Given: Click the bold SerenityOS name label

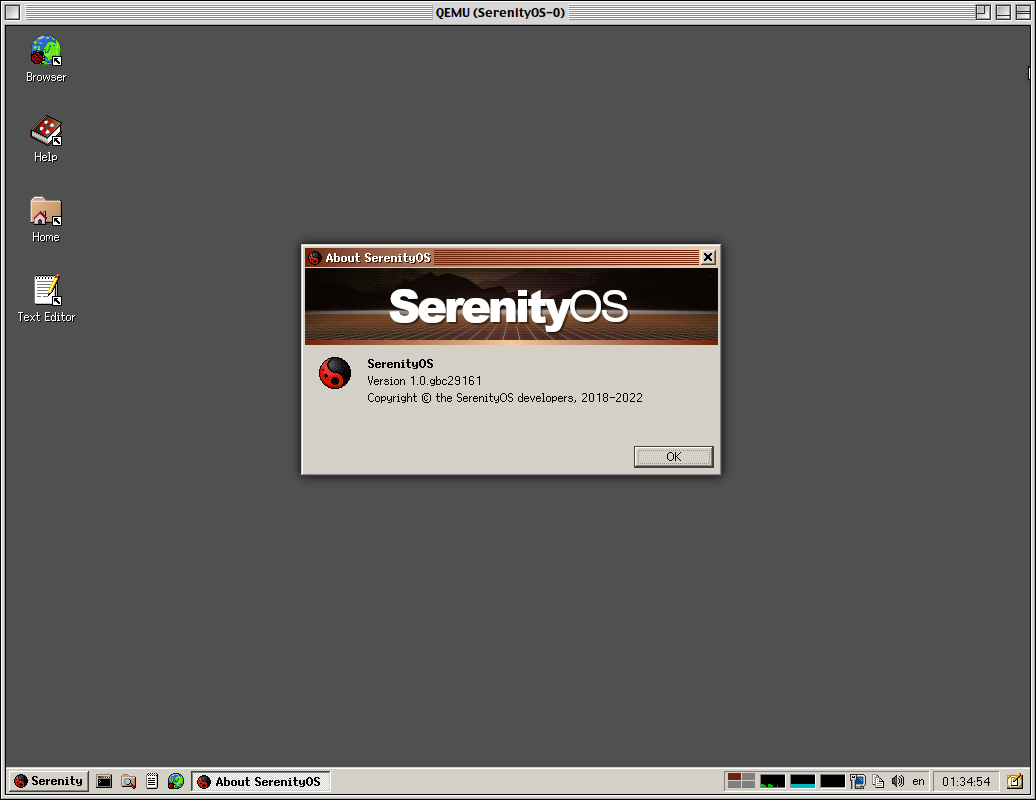Looking at the screenshot, I should point(400,363).
